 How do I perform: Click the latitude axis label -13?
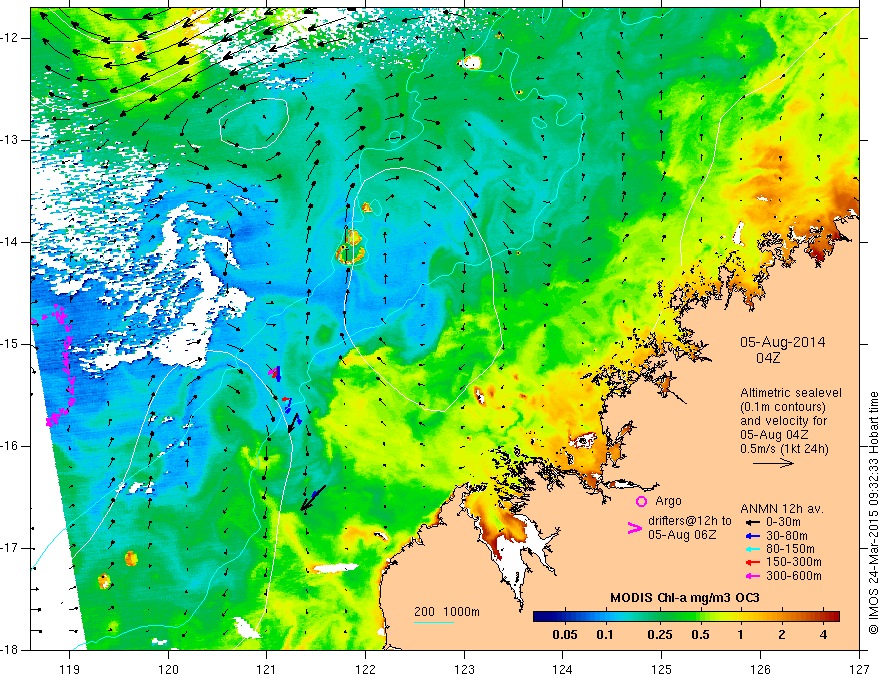coord(10,140)
